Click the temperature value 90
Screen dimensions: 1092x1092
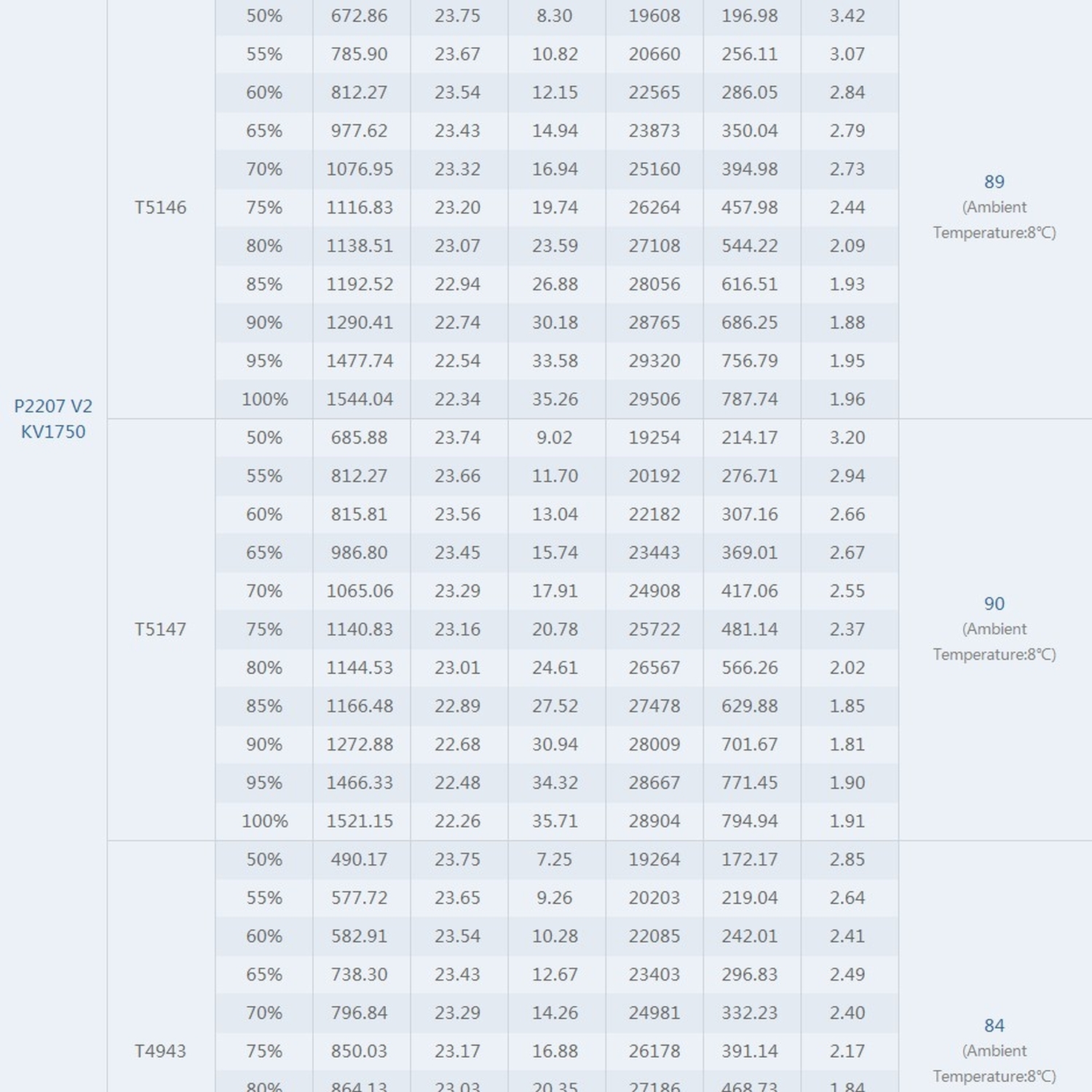coord(994,604)
